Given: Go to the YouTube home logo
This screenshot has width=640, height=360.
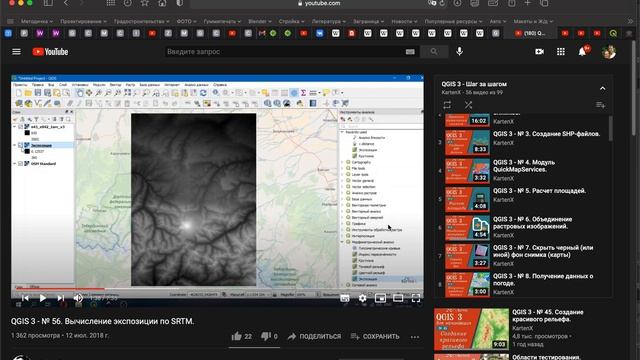Looking at the screenshot, I should pyautogui.click(x=50, y=52).
